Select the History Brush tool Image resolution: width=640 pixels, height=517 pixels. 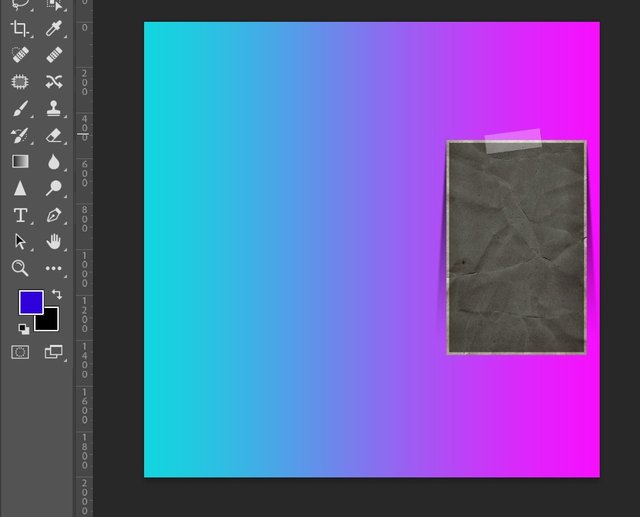[x=20, y=135]
